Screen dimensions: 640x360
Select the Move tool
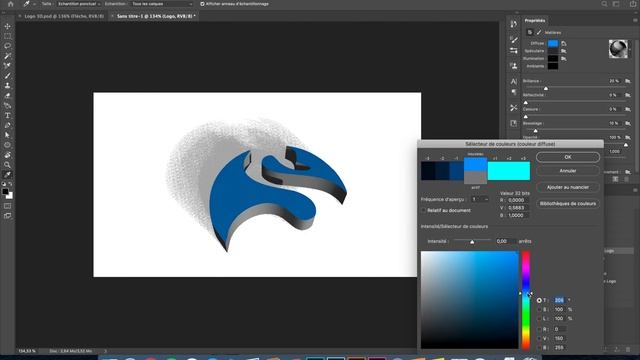click(7, 26)
